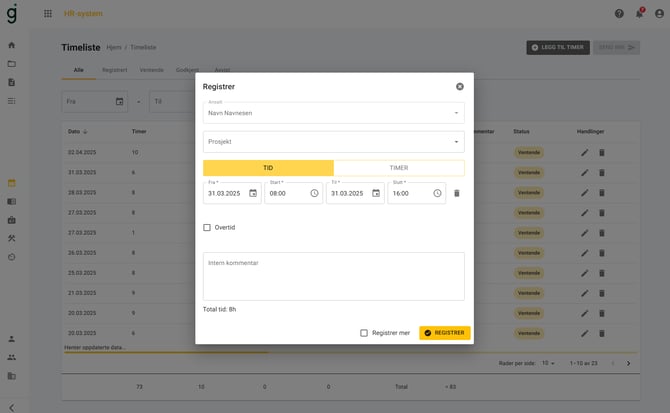Screen dimensions: 670x413
Task: Expand the Prosjekt dropdown
Action: pyautogui.click(x=456, y=142)
